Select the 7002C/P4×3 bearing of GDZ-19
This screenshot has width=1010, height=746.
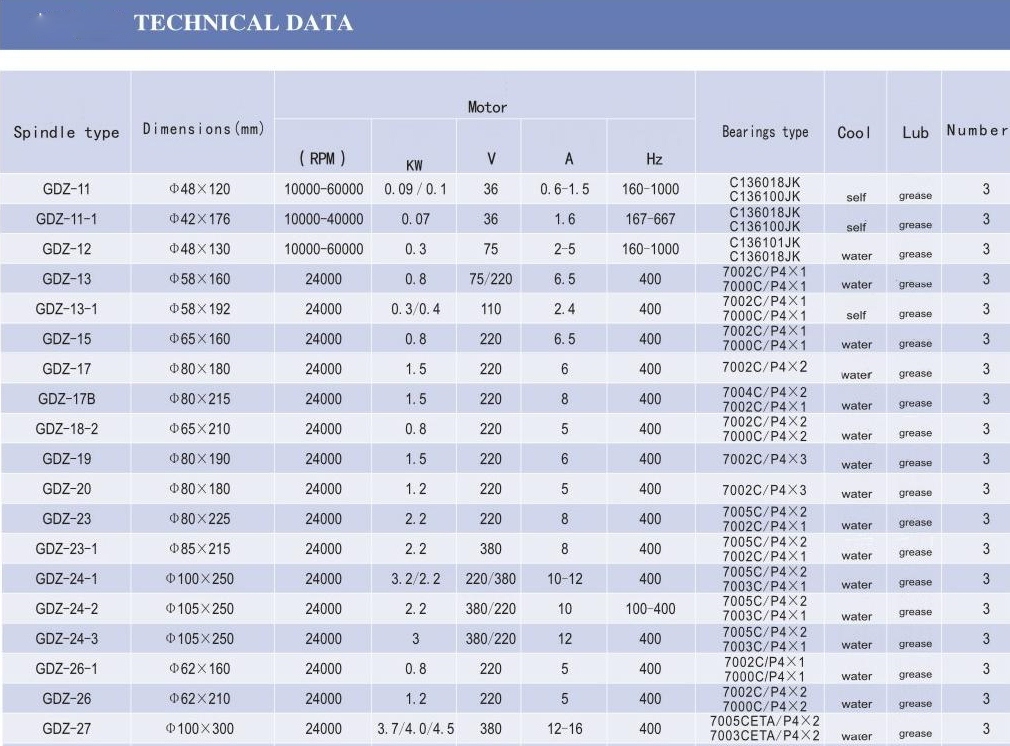[764, 459]
